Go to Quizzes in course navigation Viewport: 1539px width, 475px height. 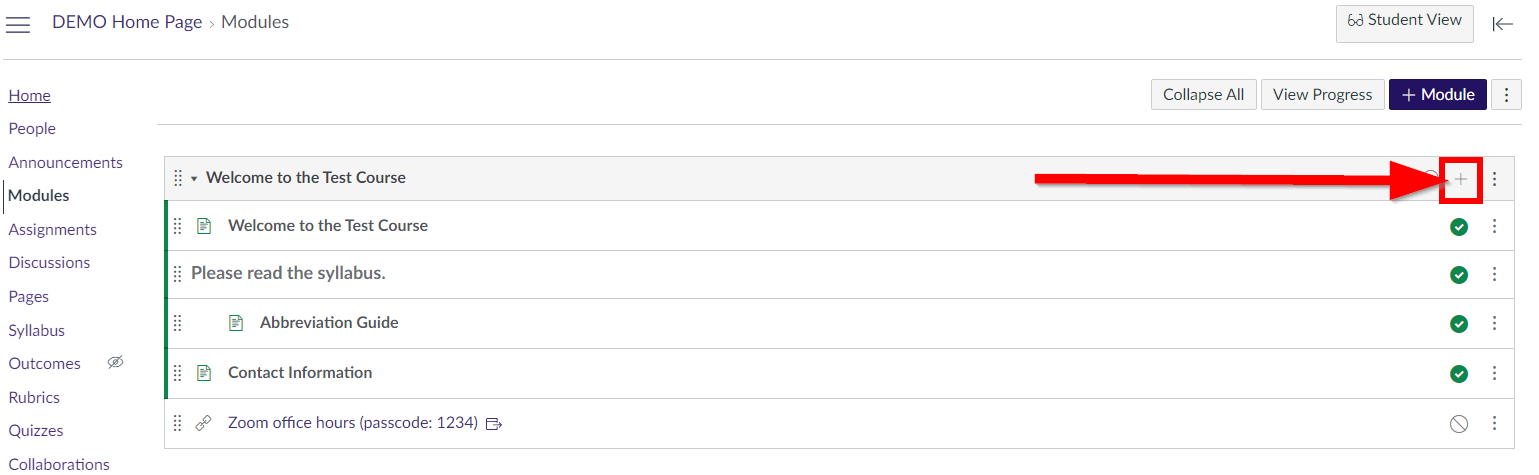(36, 430)
